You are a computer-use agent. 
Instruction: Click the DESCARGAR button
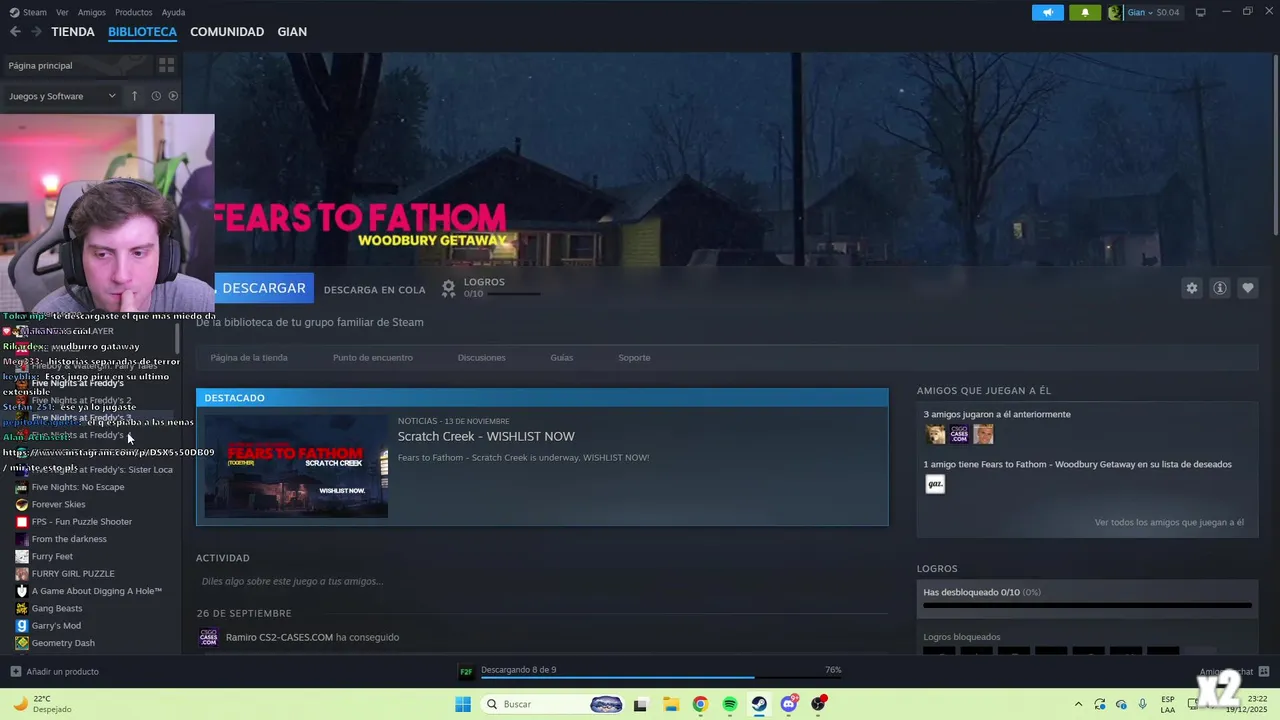pyautogui.click(x=264, y=288)
